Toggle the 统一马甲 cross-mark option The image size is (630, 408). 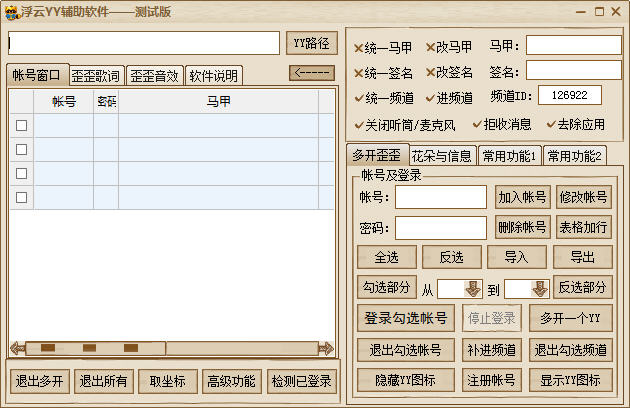(359, 47)
